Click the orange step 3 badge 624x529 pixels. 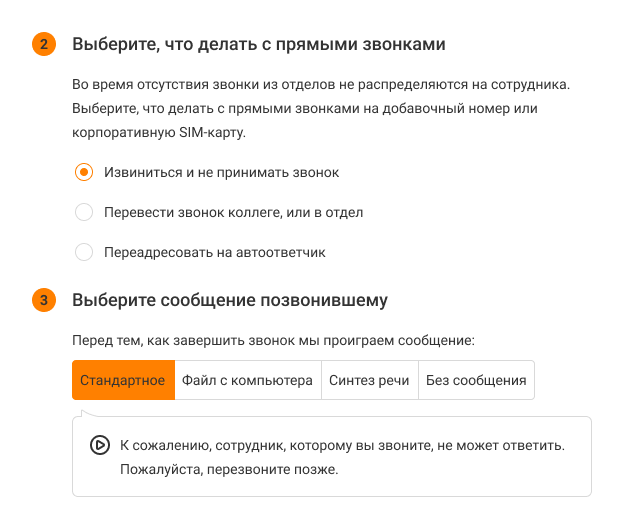44,300
